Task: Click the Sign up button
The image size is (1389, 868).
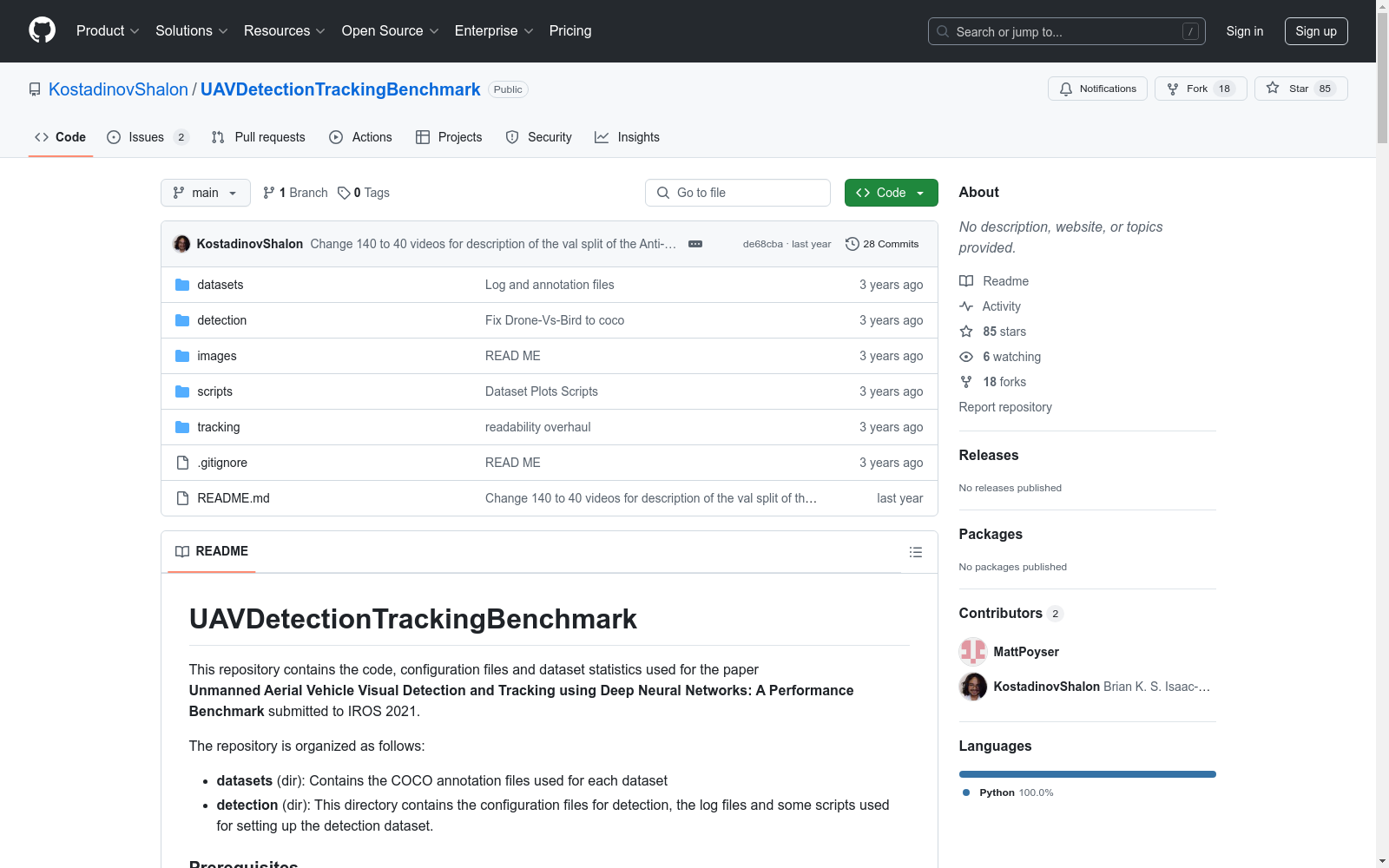Action: click(x=1316, y=31)
